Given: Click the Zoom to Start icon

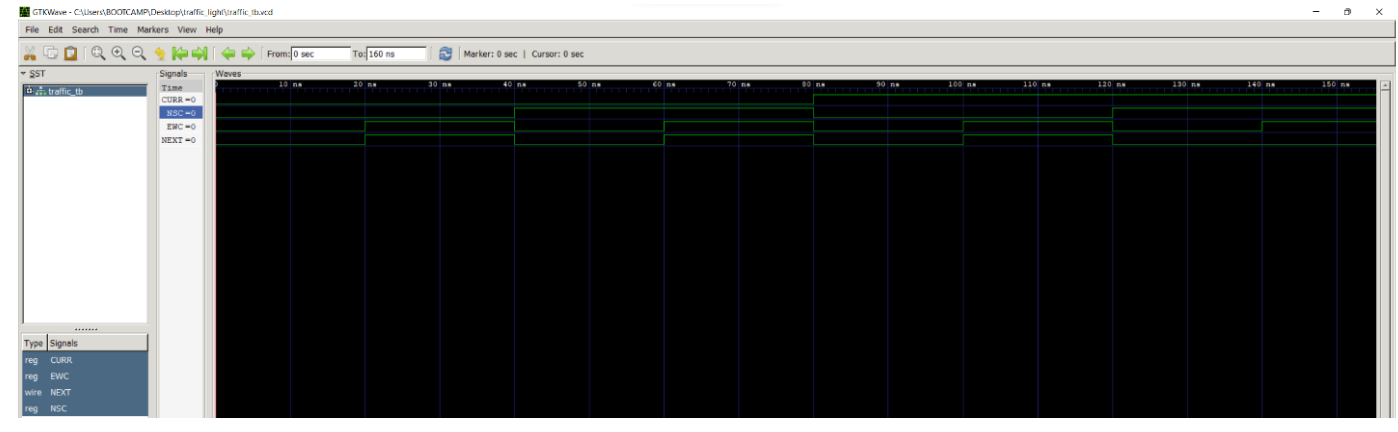Looking at the screenshot, I should (180, 54).
